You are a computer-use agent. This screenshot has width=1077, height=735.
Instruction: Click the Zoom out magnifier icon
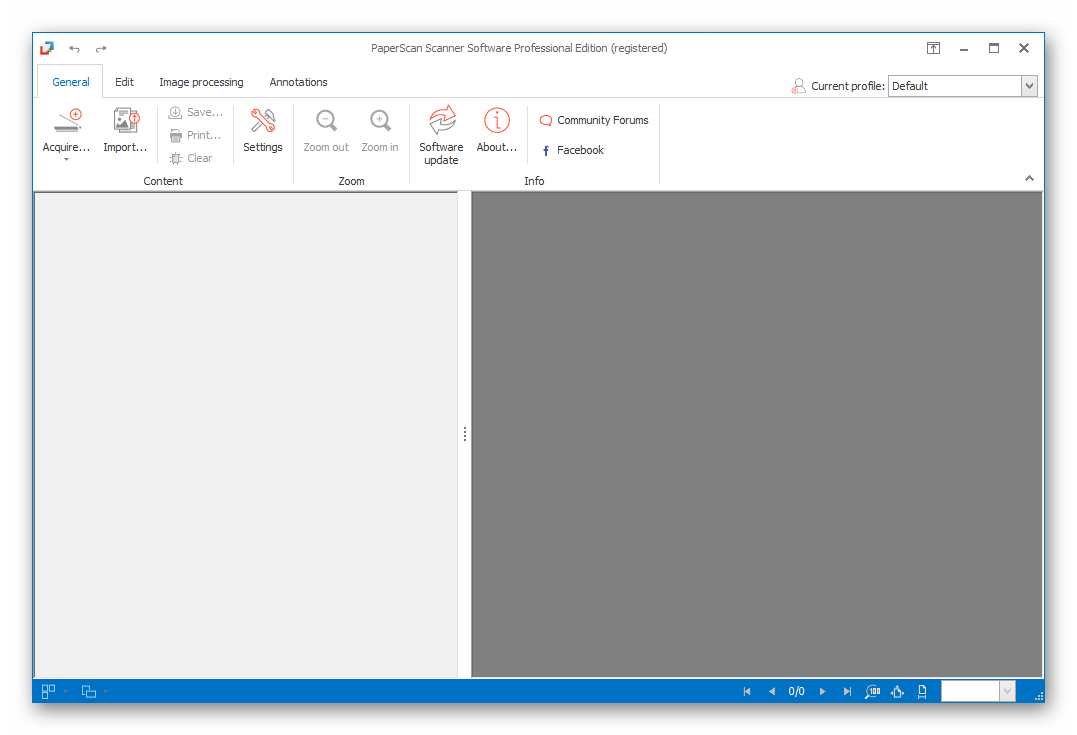tap(326, 121)
